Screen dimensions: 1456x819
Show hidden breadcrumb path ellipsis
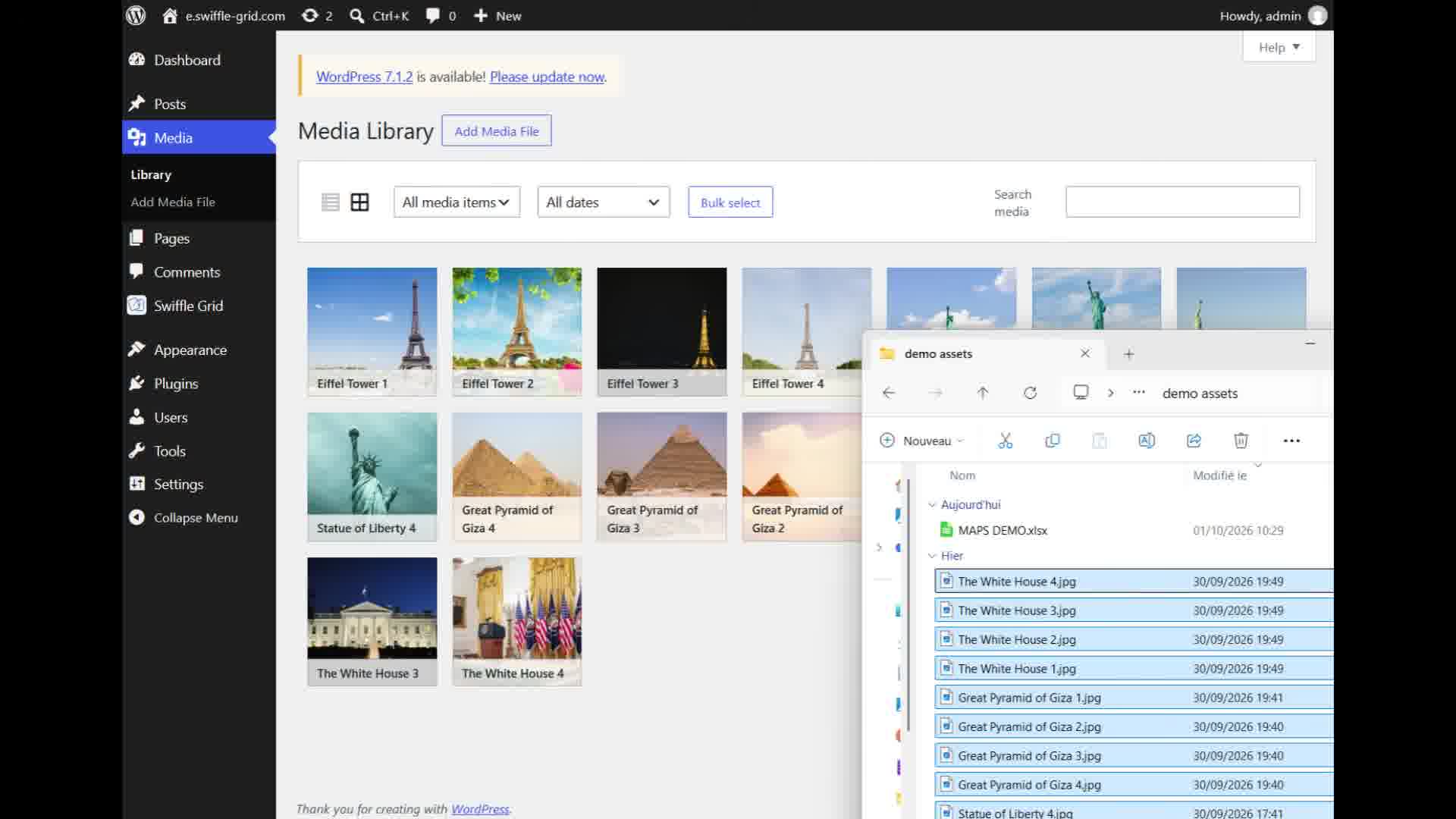pos(1139,392)
